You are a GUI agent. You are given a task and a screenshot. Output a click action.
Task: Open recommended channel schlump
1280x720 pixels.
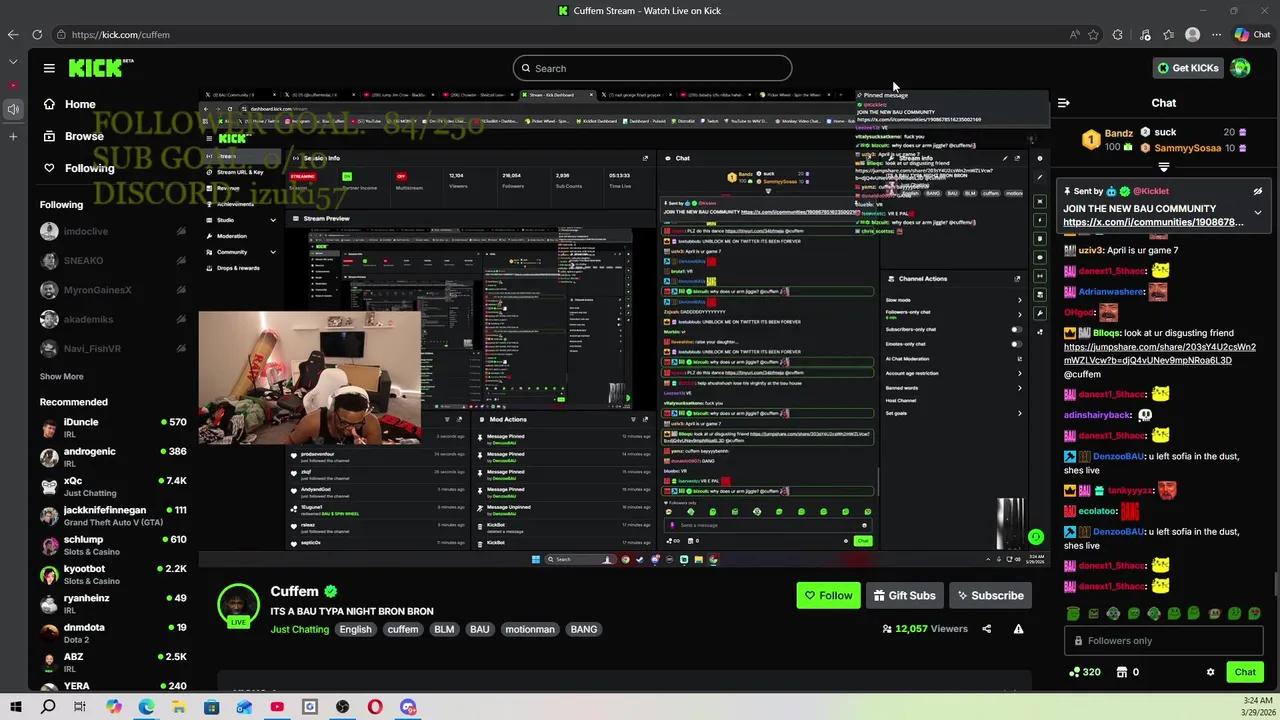tap(113, 545)
